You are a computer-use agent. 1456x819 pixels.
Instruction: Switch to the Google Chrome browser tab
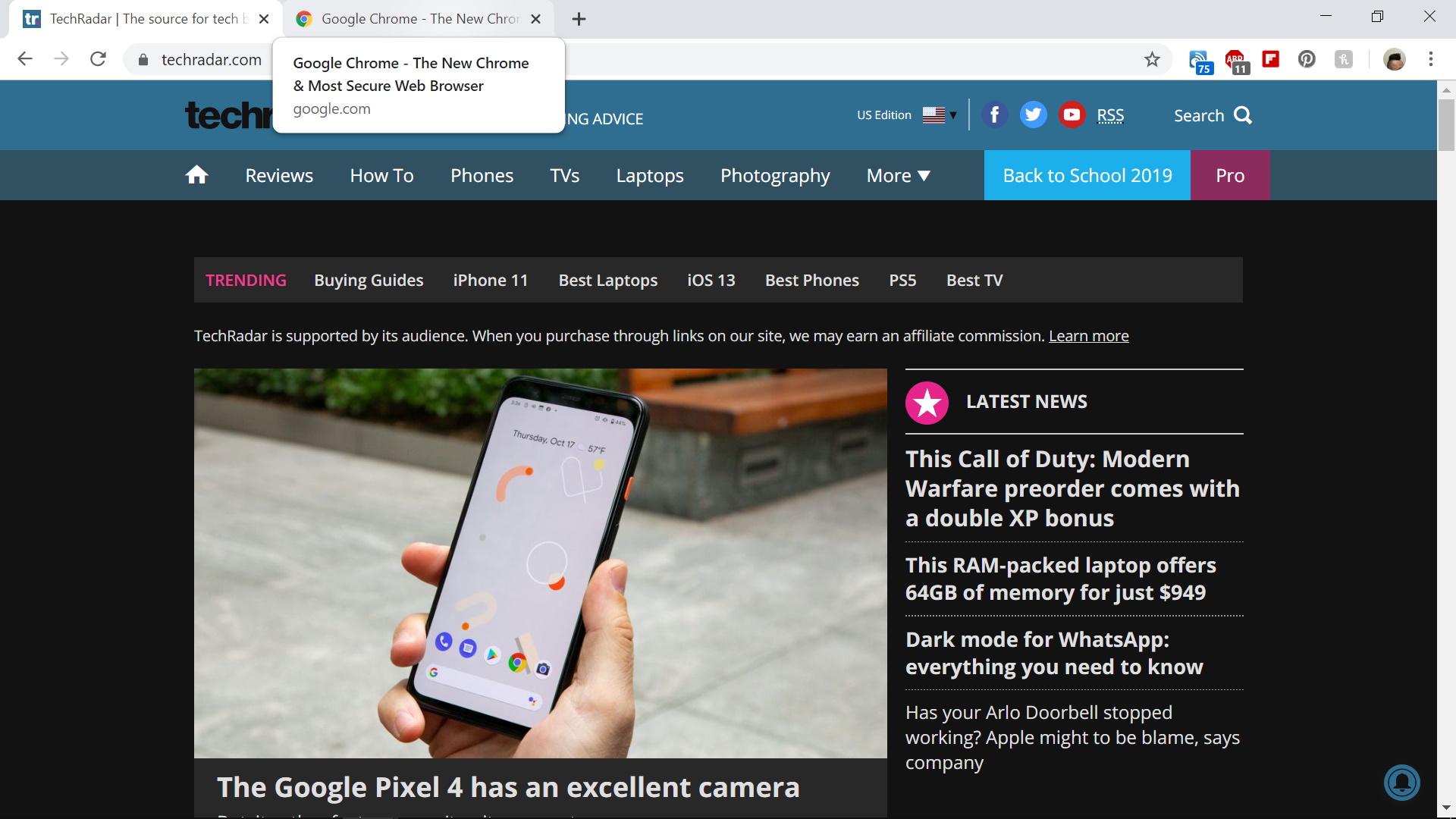point(418,19)
